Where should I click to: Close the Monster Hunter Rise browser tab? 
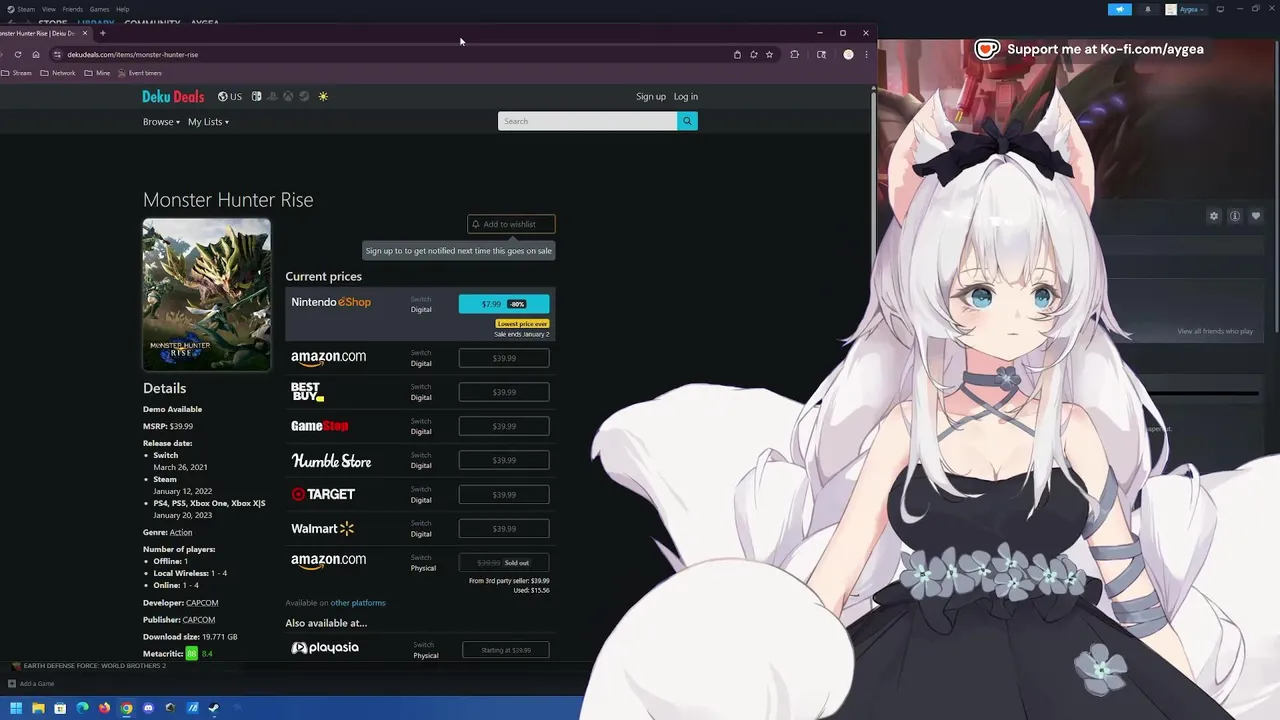(85, 33)
